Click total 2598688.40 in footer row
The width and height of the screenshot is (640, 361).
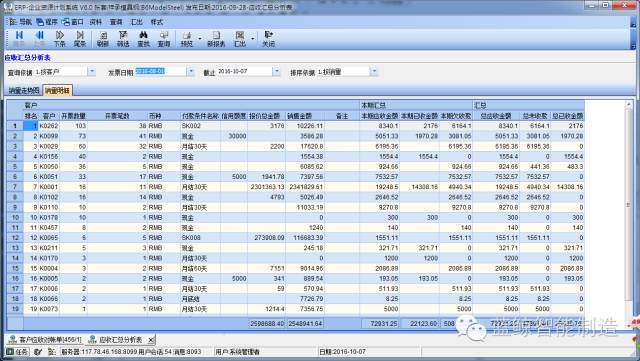pos(267,323)
